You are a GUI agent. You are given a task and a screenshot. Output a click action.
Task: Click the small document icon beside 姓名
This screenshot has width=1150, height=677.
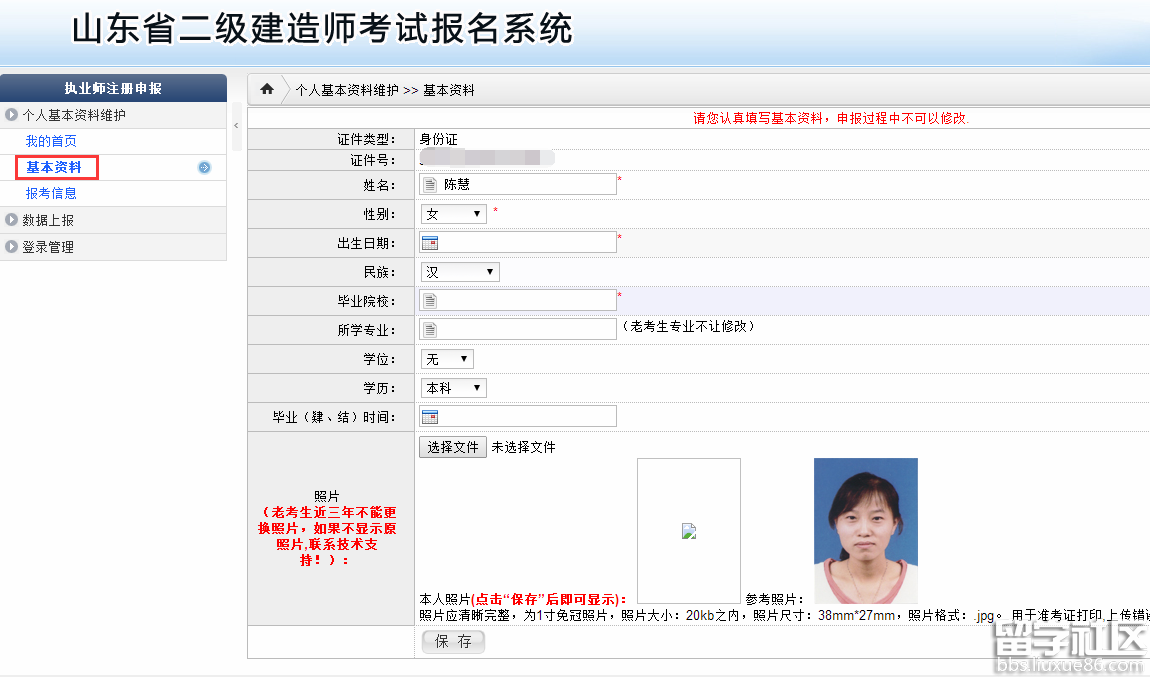(x=431, y=183)
